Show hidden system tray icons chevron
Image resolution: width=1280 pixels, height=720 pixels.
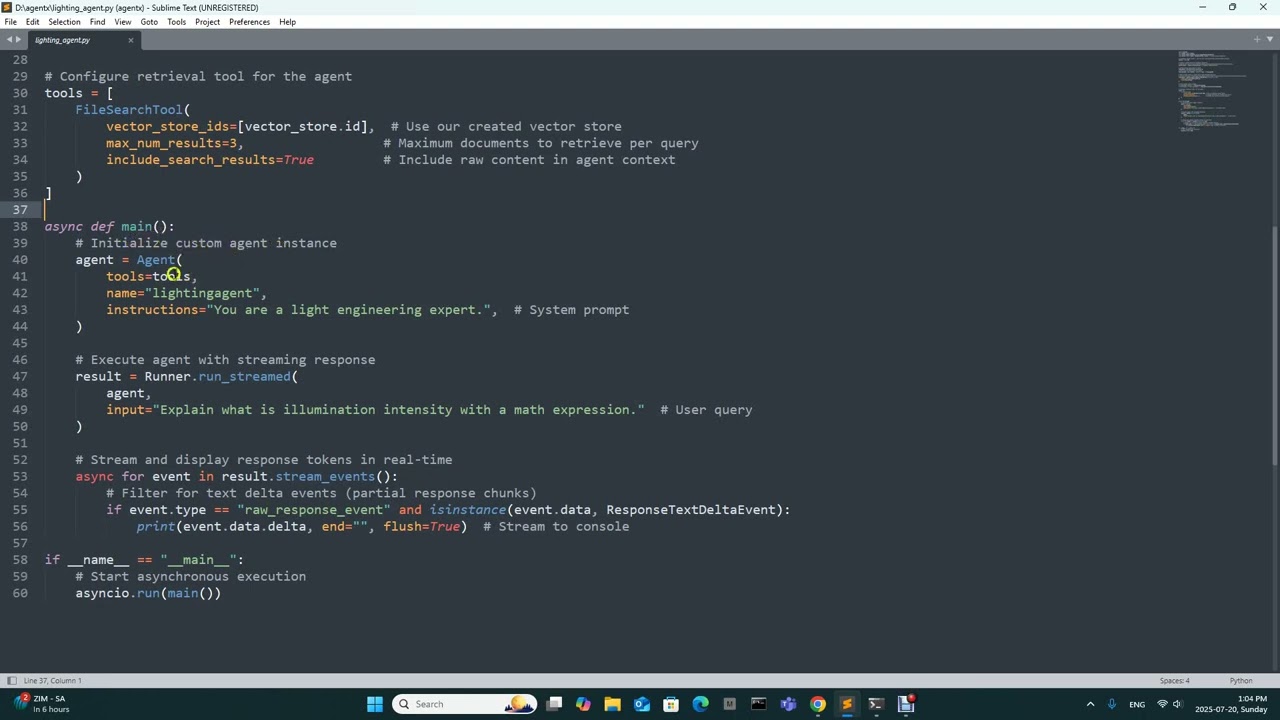[1090, 704]
